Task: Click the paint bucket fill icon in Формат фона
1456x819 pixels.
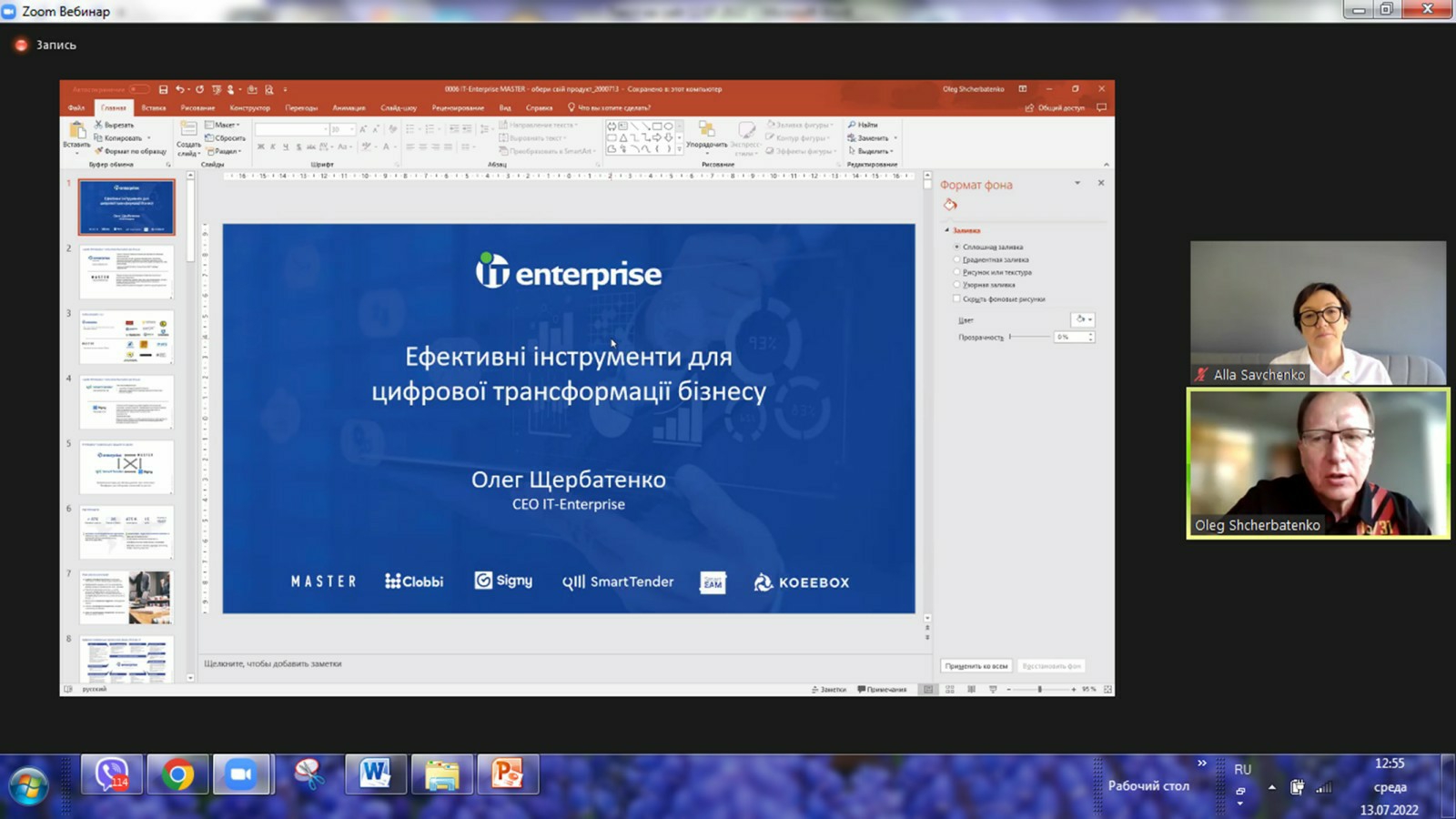Action: coord(950,205)
